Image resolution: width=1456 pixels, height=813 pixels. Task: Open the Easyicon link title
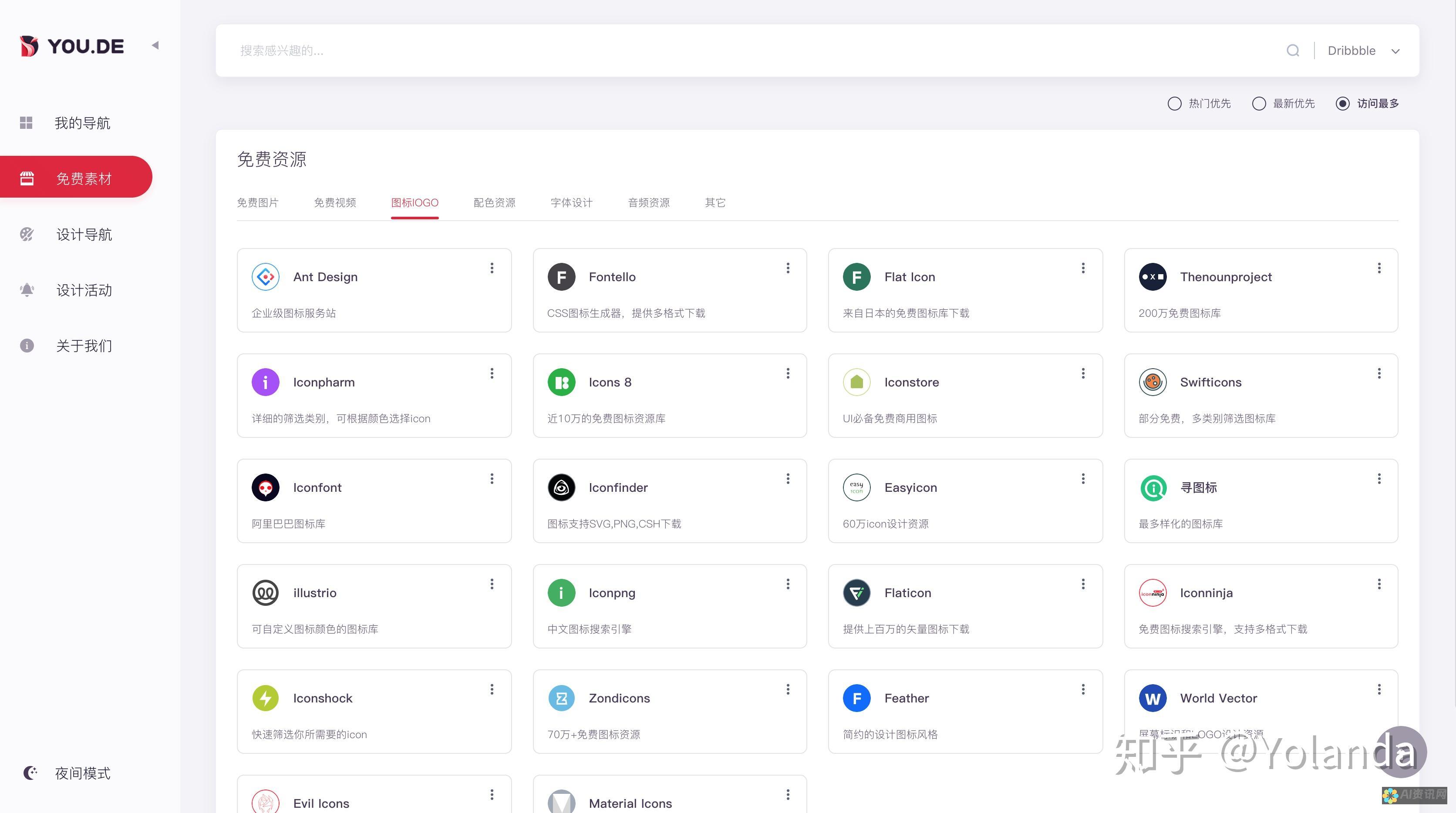point(910,487)
